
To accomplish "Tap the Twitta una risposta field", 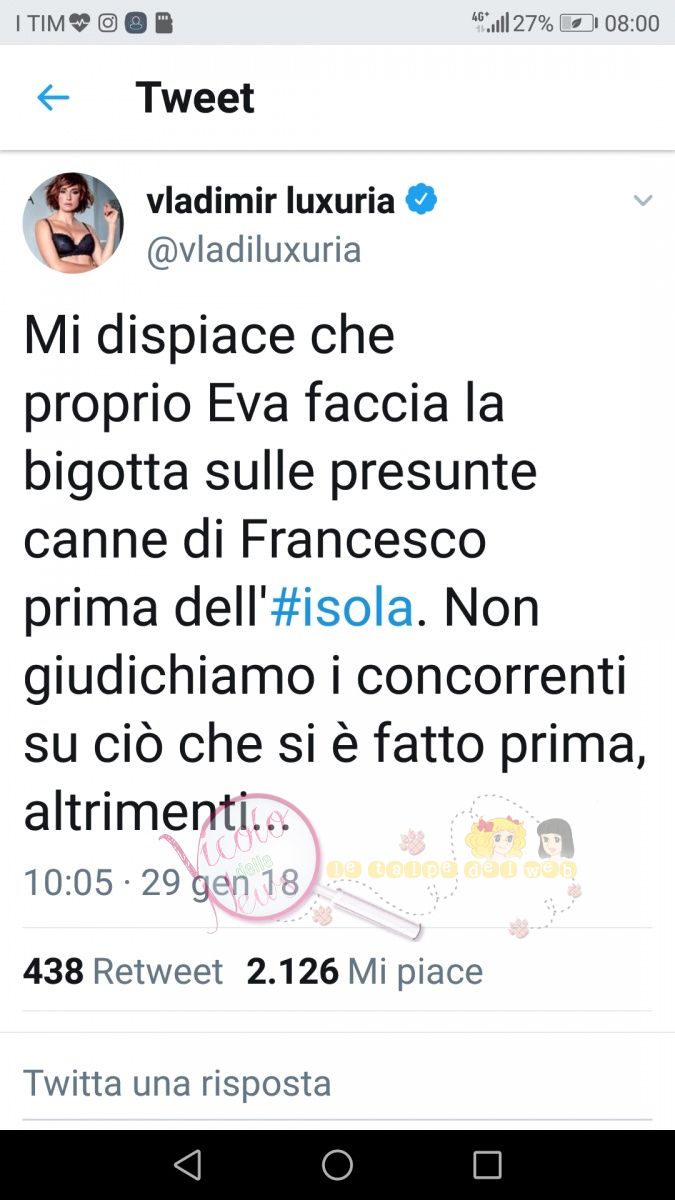I will pos(337,1083).
